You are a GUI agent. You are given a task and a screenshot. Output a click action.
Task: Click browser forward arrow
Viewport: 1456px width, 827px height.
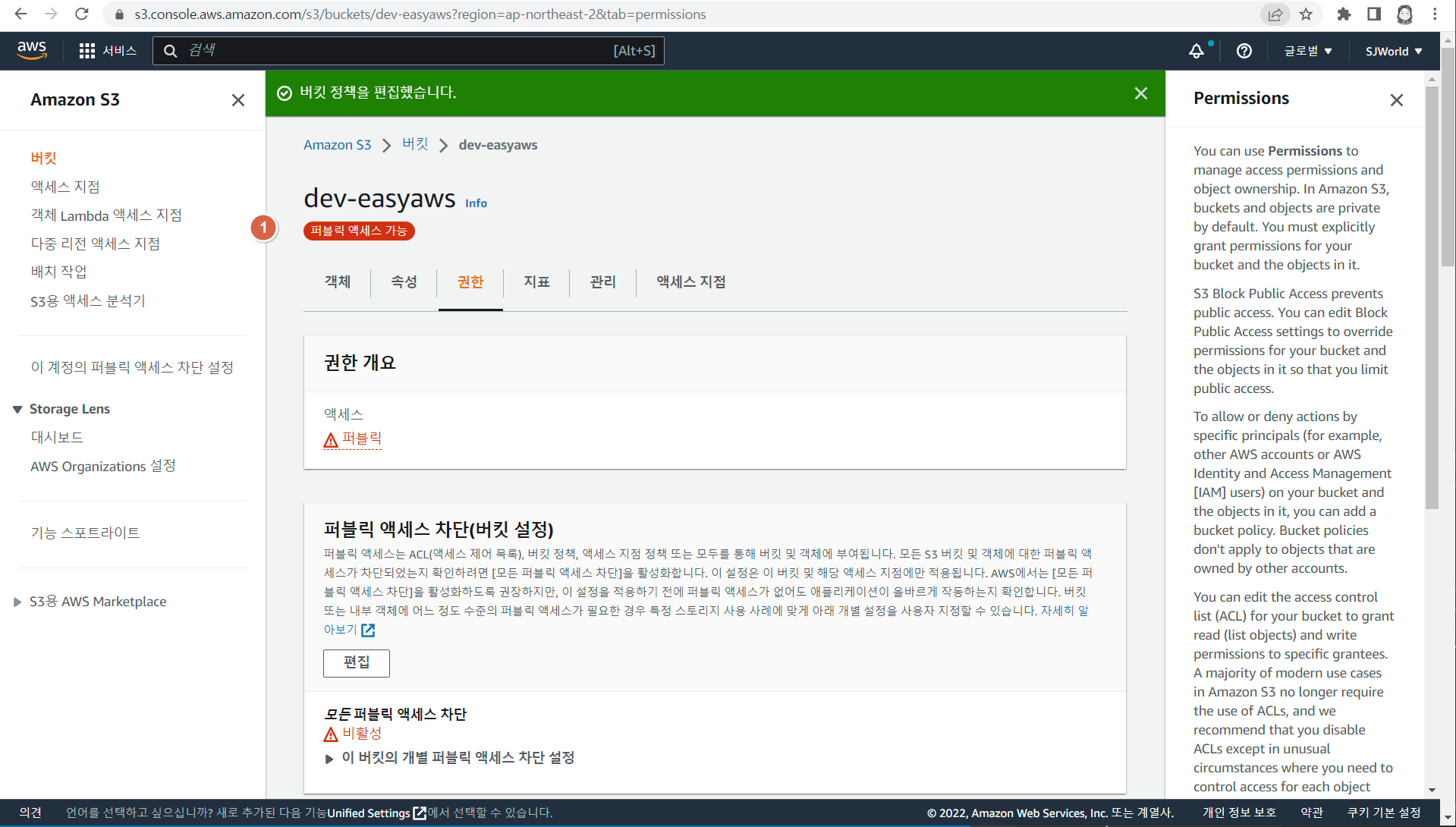51,14
